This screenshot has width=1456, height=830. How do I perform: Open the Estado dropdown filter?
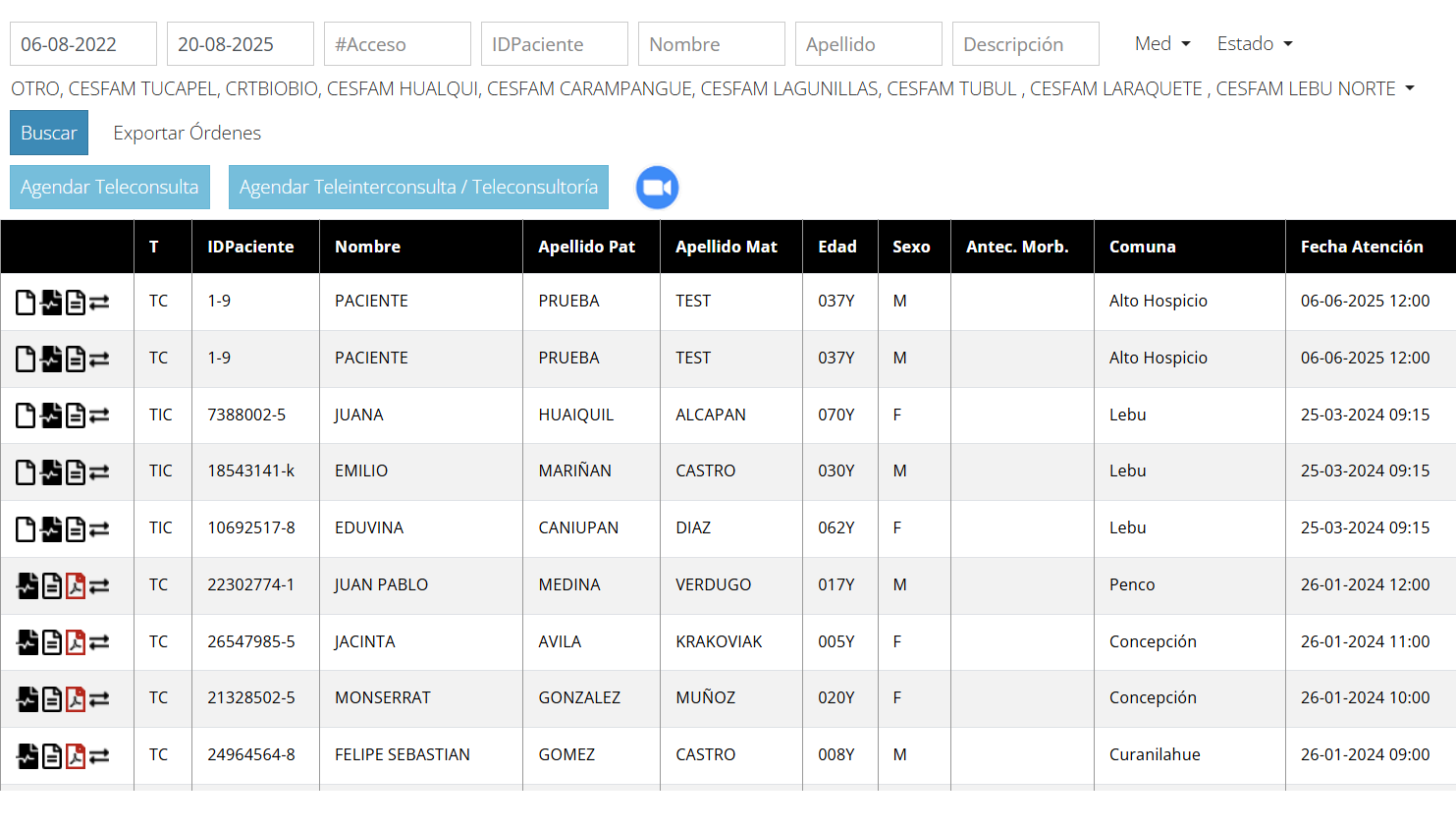point(1255,44)
